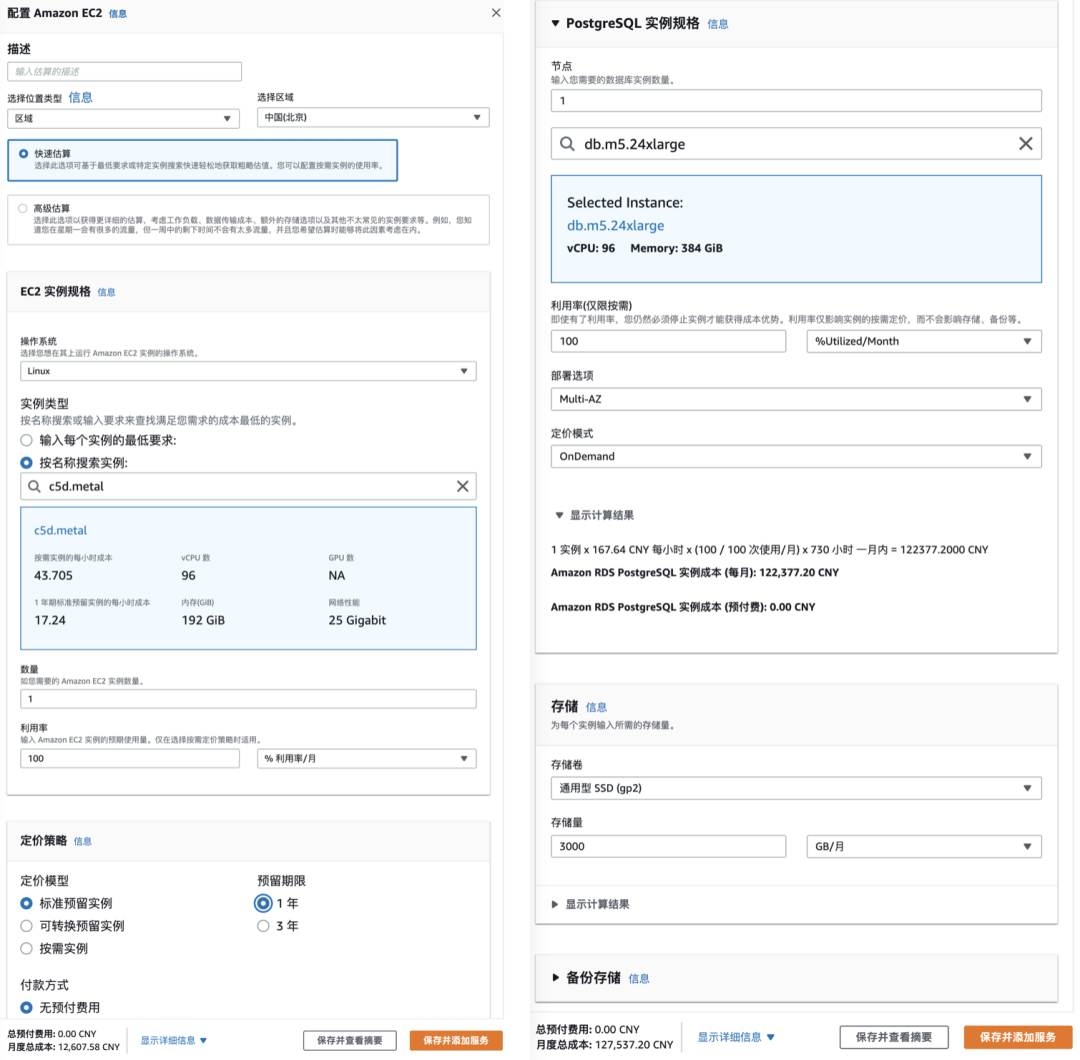
Task: Open the 定价模式 OnDemand dropdown
Action: (x=796, y=456)
